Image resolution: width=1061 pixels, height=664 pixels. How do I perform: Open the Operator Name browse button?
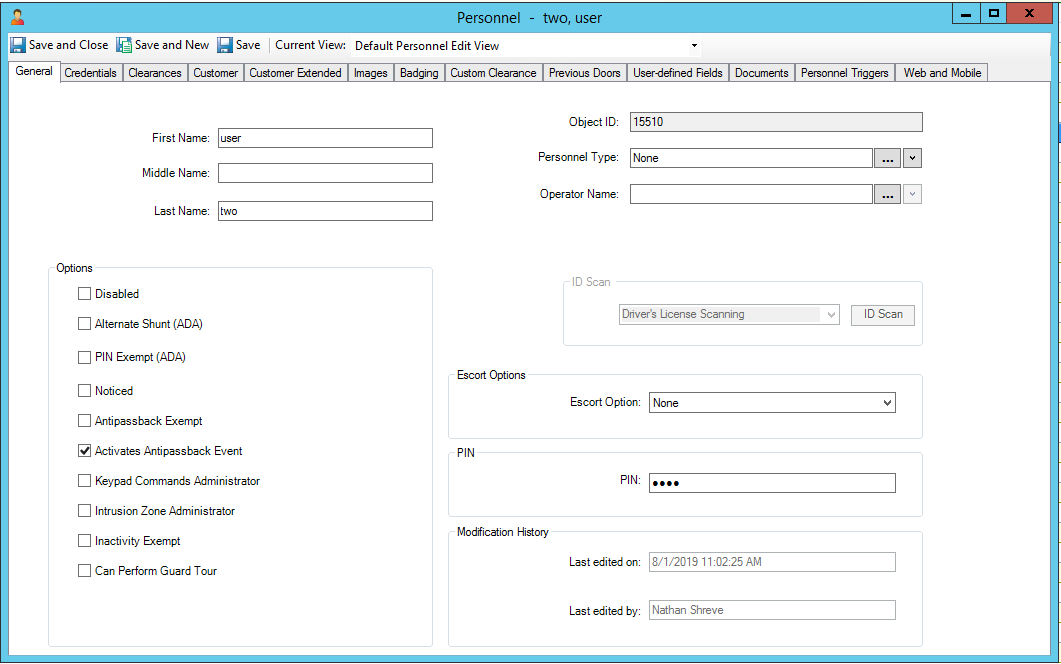click(887, 194)
